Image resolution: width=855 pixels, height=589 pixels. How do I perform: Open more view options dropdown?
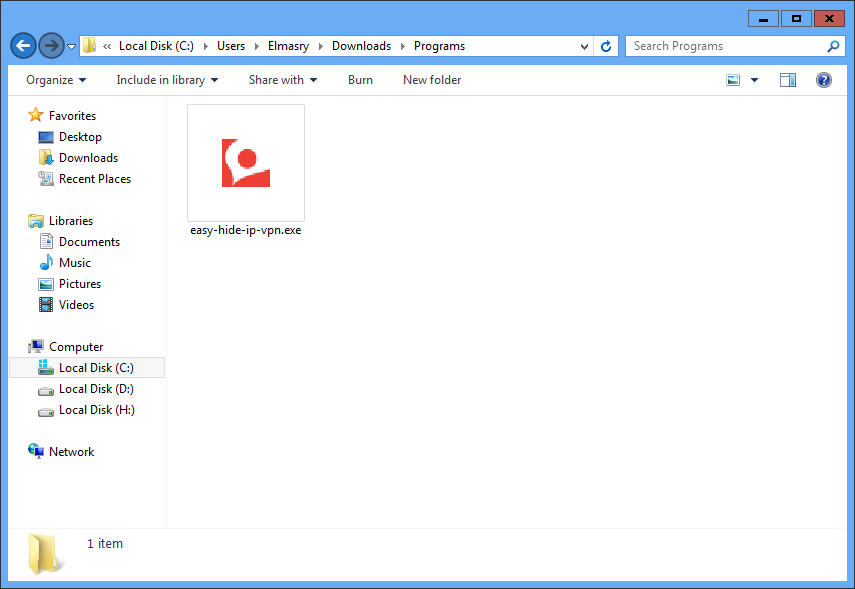coord(755,80)
